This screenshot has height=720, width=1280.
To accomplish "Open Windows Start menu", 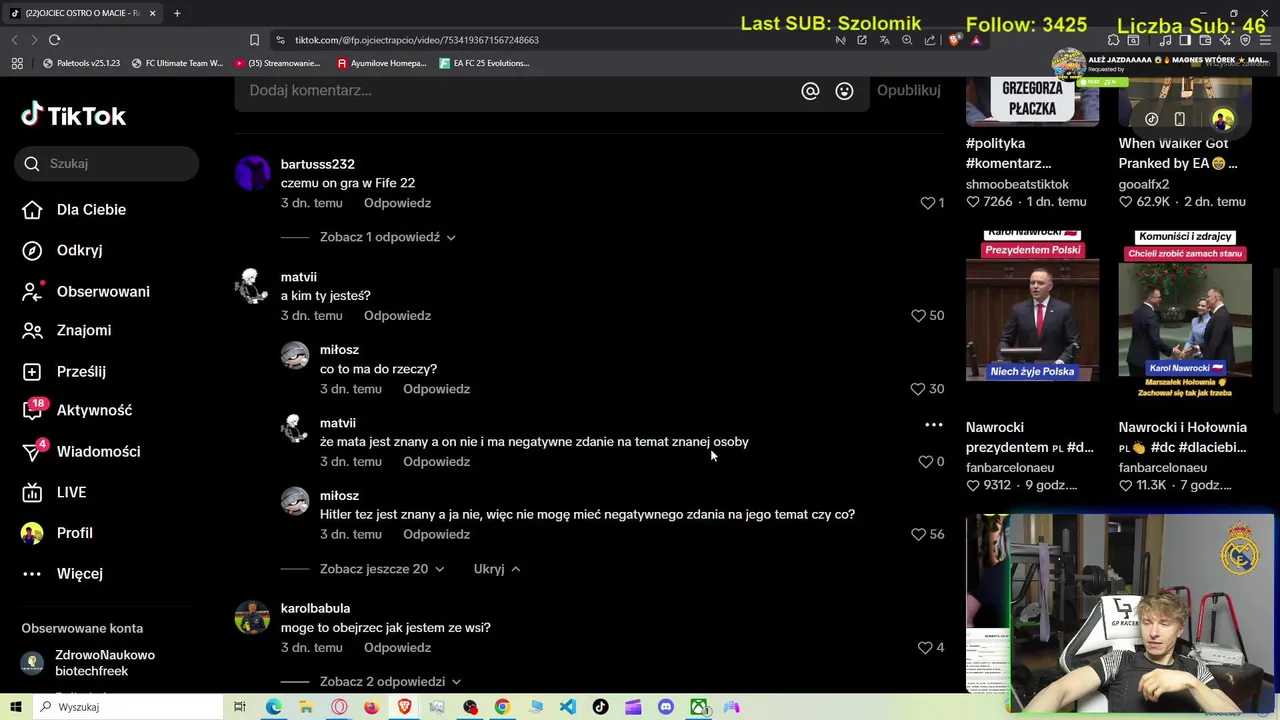I will (14, 707).
